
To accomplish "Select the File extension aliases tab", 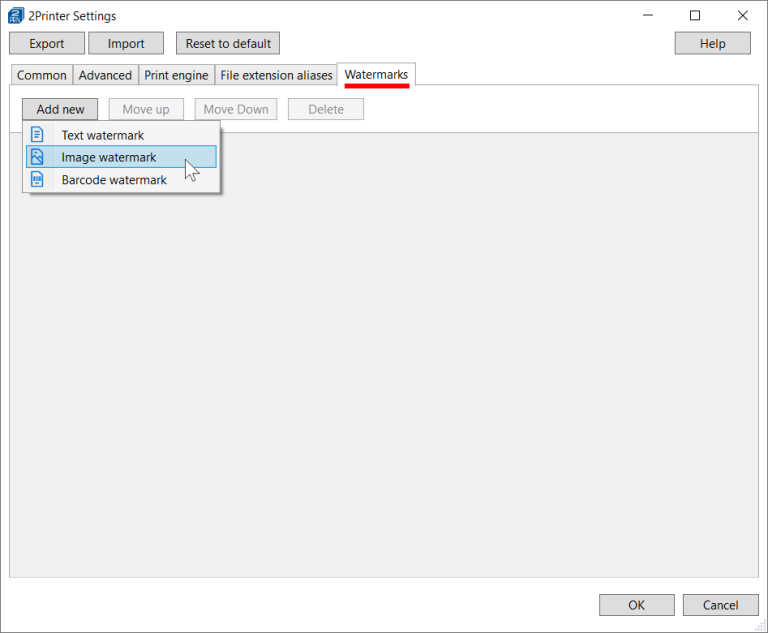I will [x=276, y=75].
